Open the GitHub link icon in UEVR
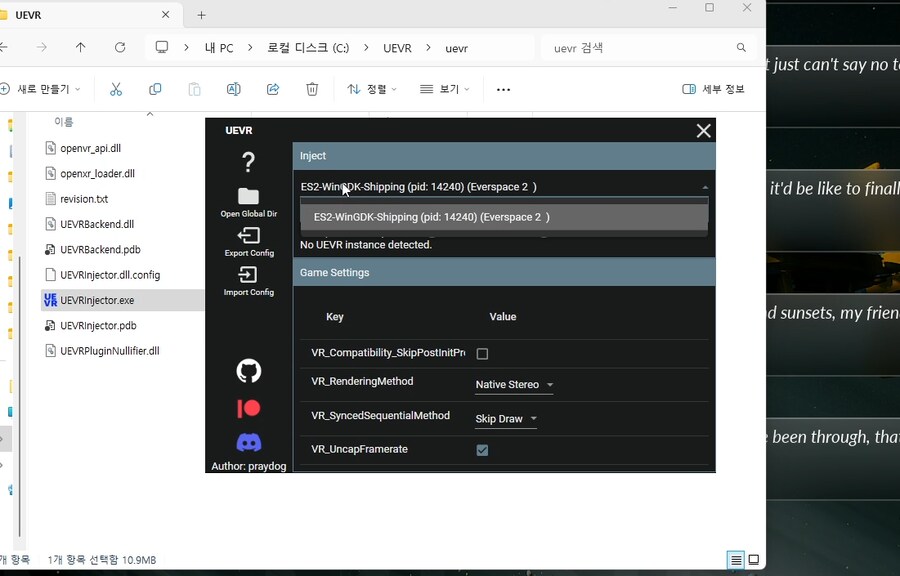This screenshot has height=576, width=900. tap(249, 371)
